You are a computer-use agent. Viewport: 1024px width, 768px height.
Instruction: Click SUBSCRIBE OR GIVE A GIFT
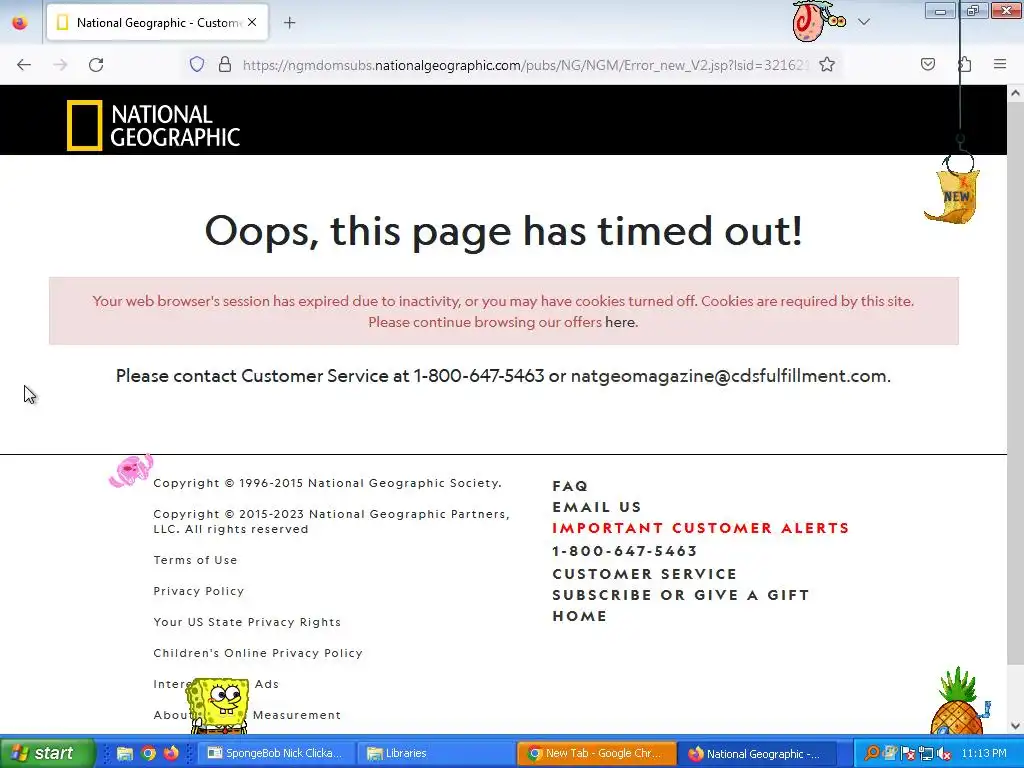(681, 595)
